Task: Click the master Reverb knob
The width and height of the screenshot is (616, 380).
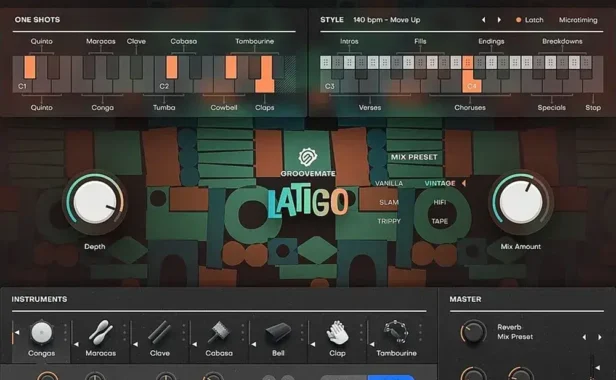Action: [473, 332]
